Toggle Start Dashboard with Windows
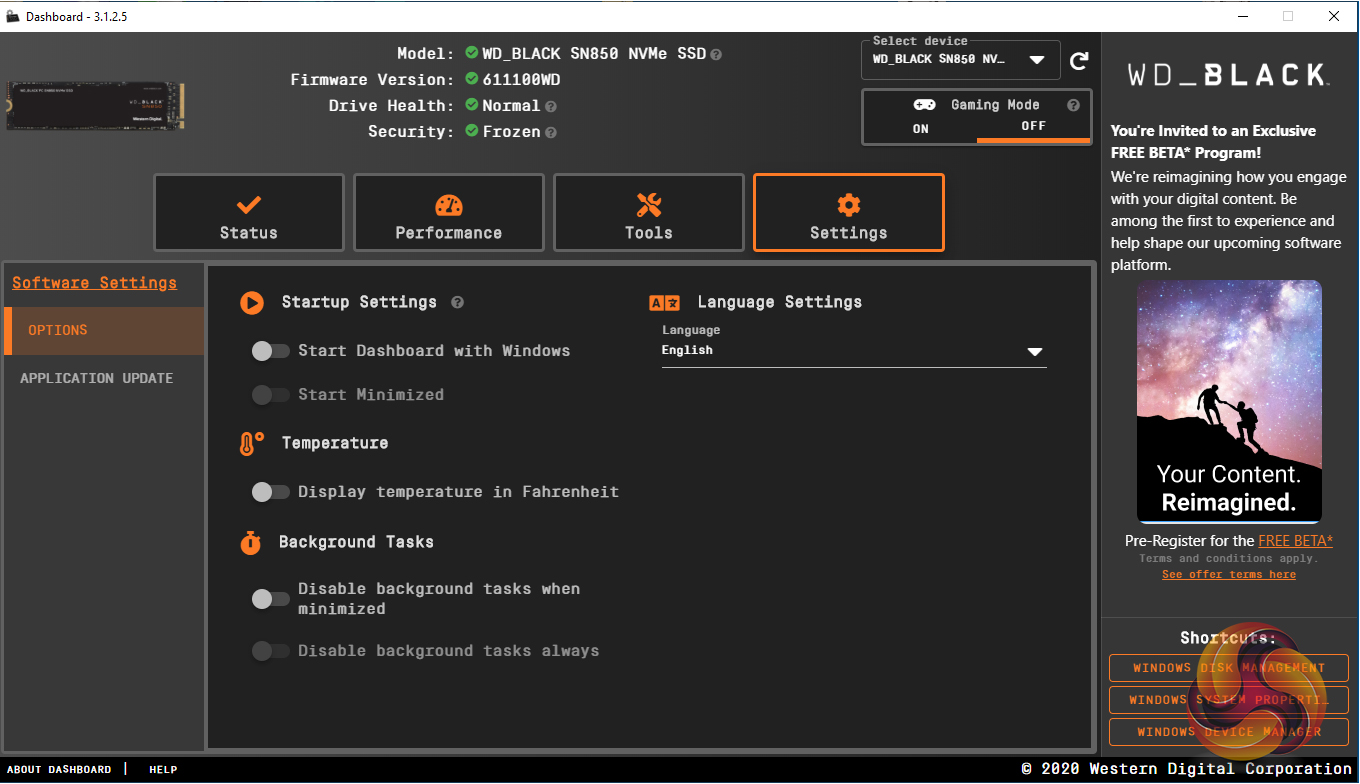The height and width of the screenshot is (784, 1360). [x=270, y=351]
